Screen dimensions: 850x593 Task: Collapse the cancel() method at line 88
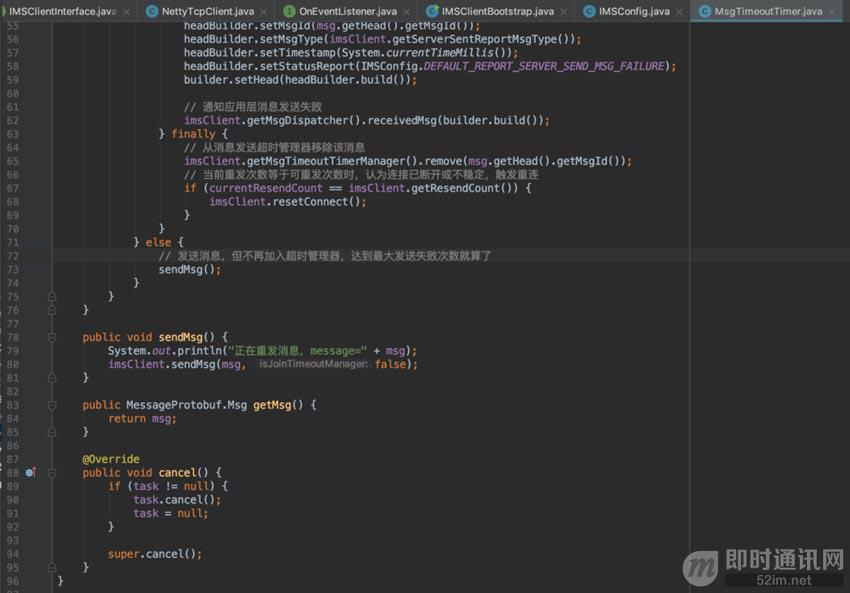point(52,473)
